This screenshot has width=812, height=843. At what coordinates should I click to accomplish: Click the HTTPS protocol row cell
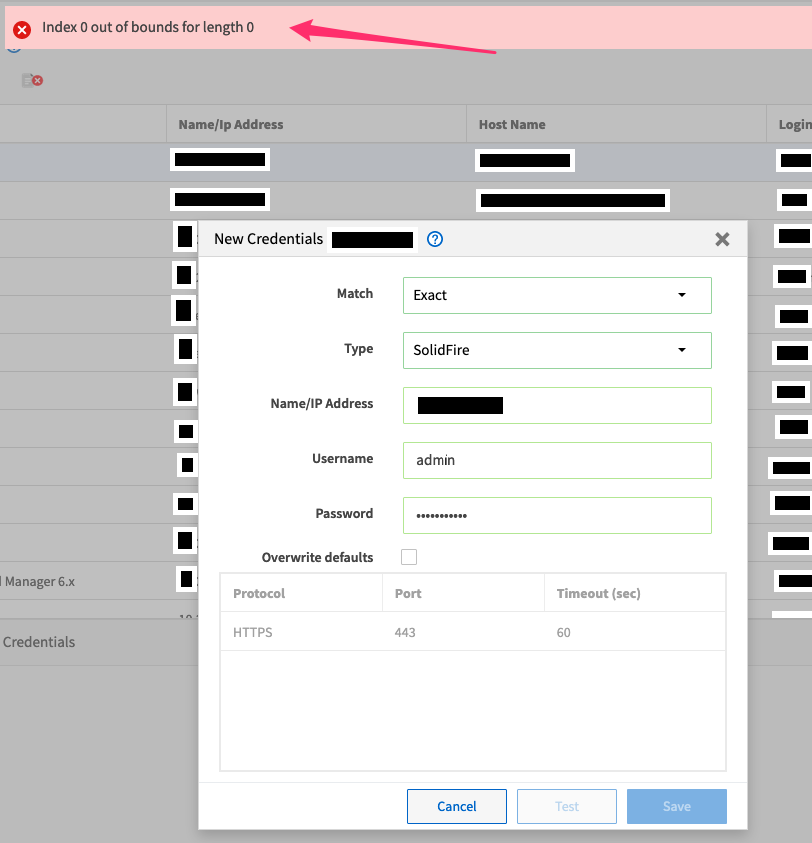[253, 633]
